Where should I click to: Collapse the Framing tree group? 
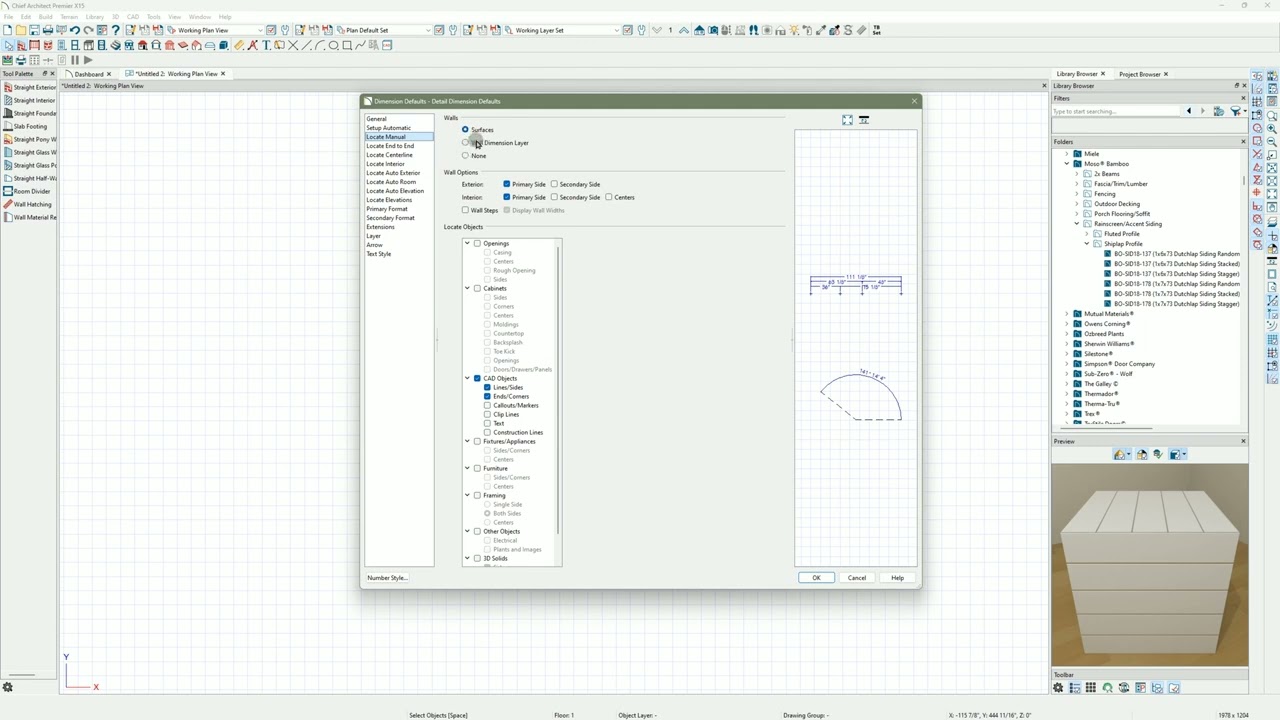coord(467,495)
